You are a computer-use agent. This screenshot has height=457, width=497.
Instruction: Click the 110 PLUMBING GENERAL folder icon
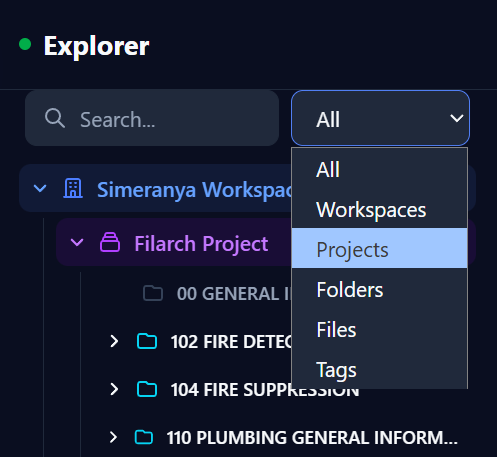144,437
